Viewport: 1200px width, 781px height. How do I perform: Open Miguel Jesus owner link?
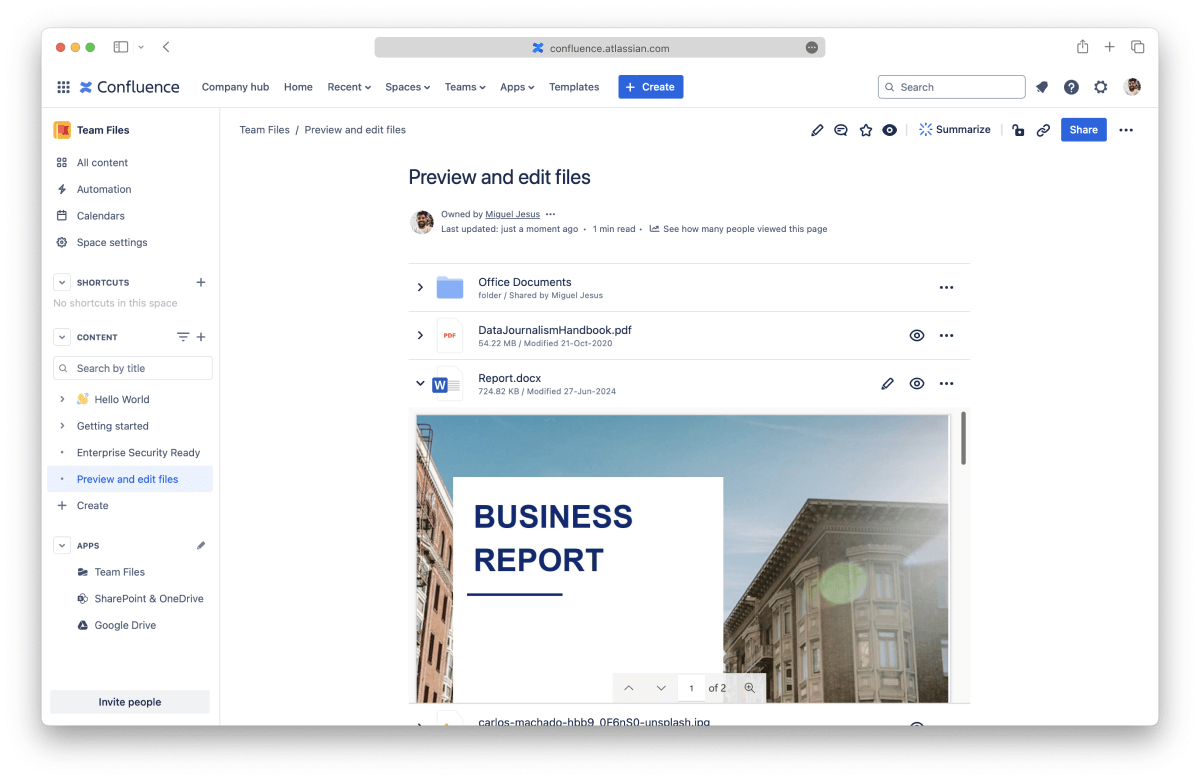(x=513, y=214)
